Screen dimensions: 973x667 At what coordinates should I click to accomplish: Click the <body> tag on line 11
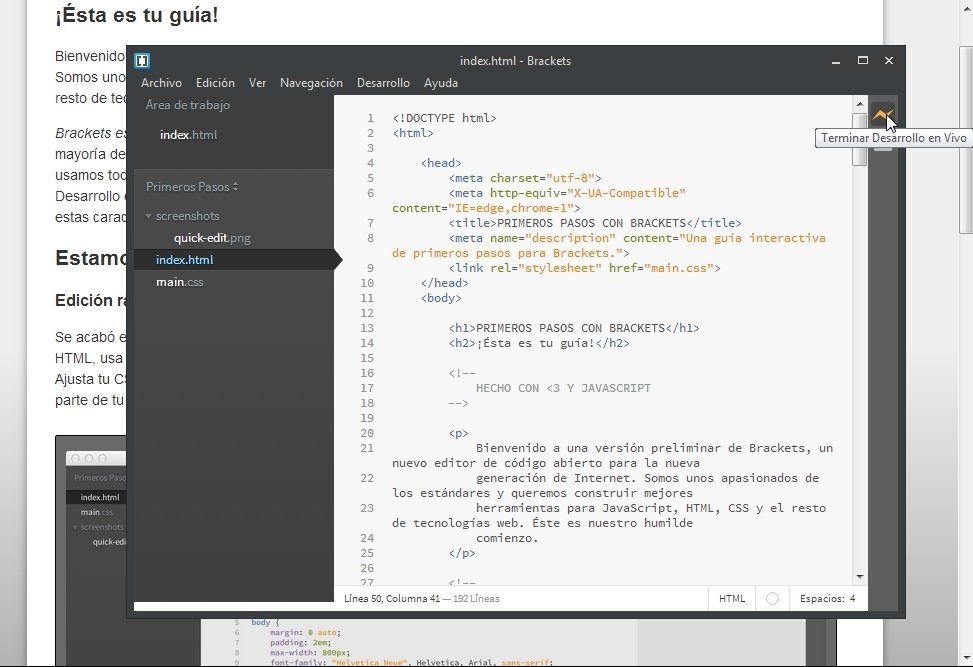click(x=441, y=298)
